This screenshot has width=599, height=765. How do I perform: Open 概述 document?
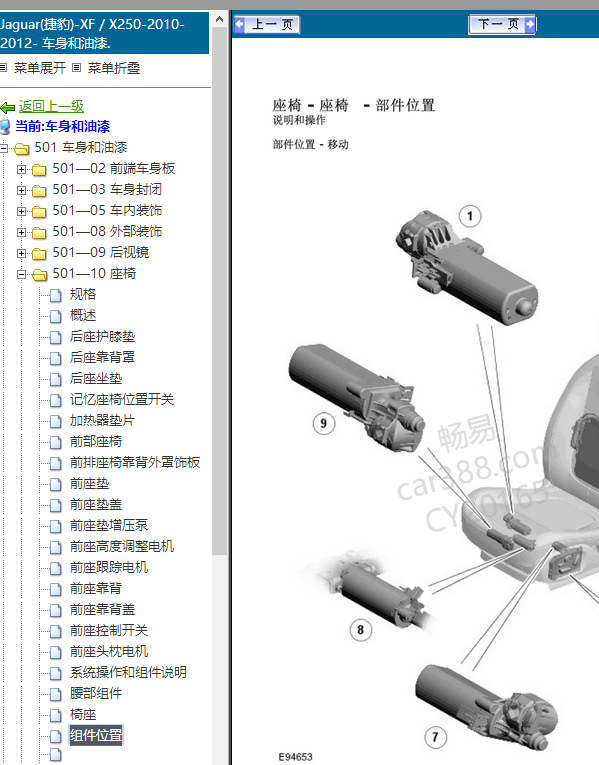(82, 315)
